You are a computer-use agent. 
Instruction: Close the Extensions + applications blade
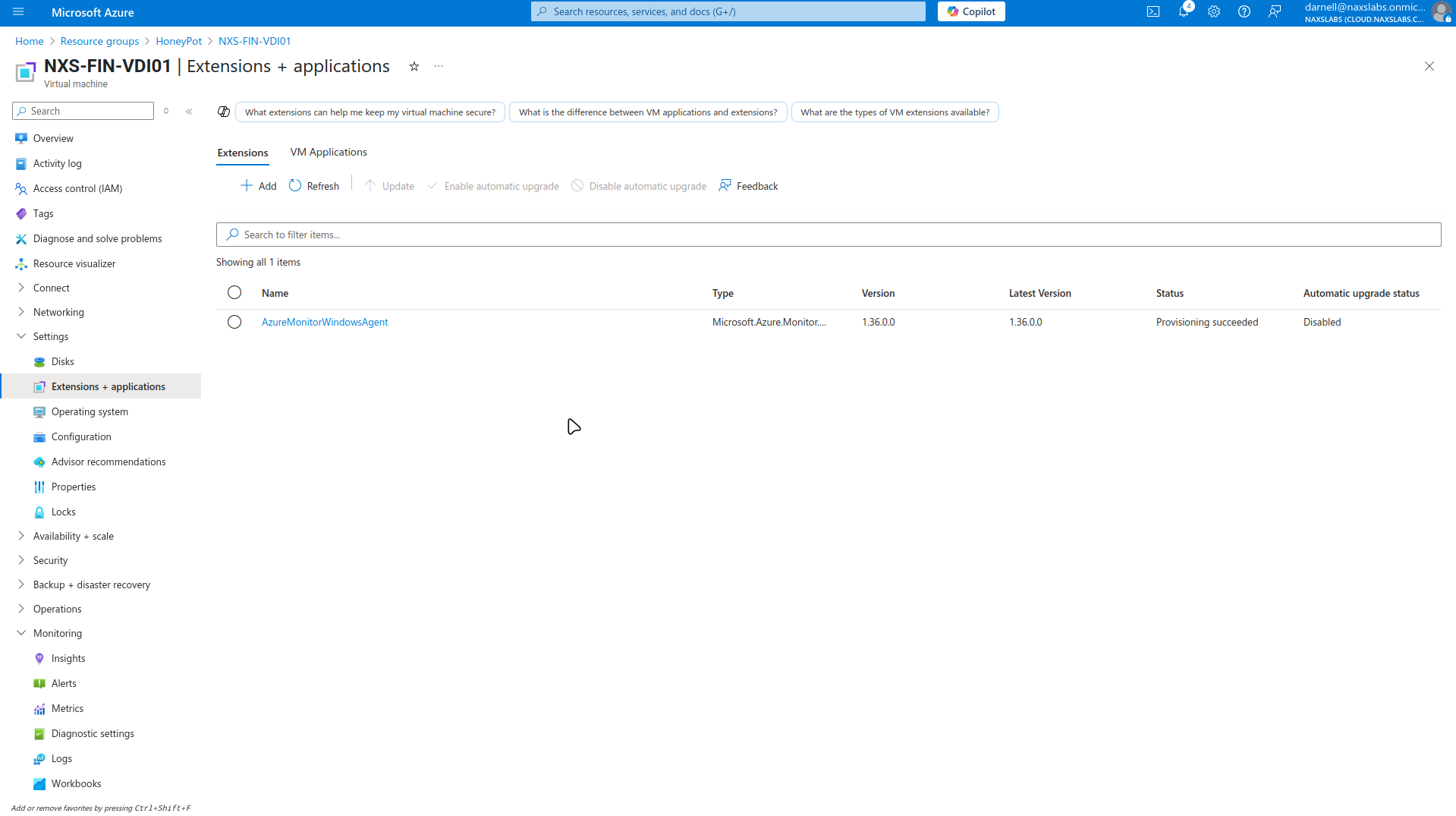point(1429,67)
